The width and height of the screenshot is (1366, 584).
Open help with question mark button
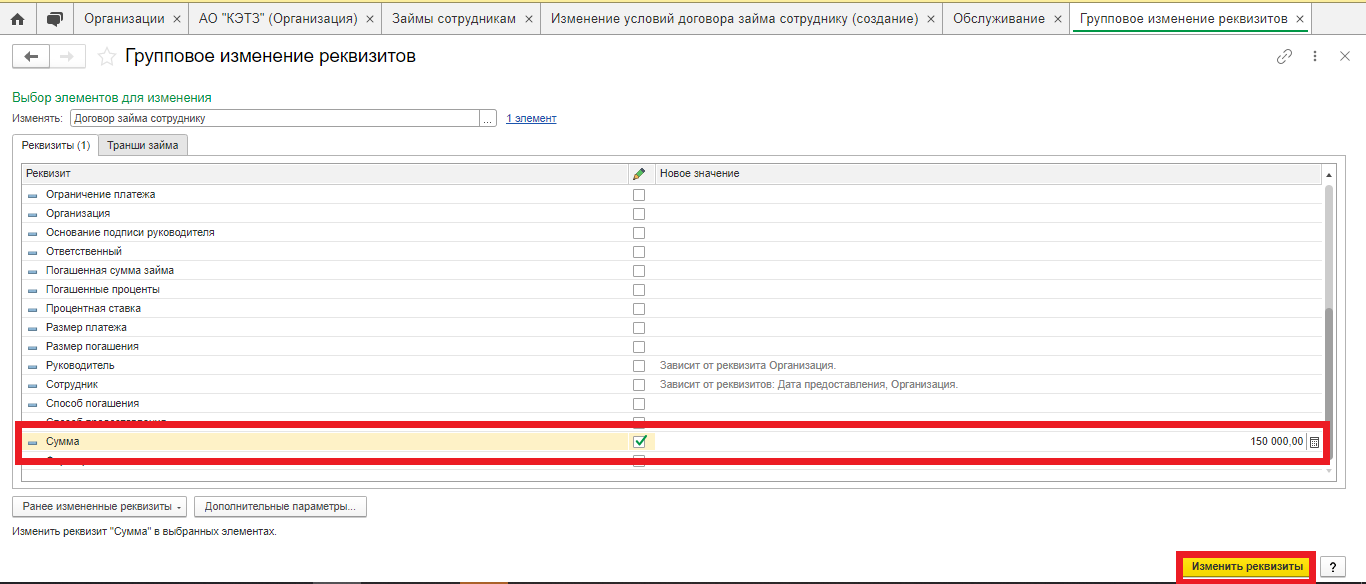pyautogui.click(x=1332, y=566)
